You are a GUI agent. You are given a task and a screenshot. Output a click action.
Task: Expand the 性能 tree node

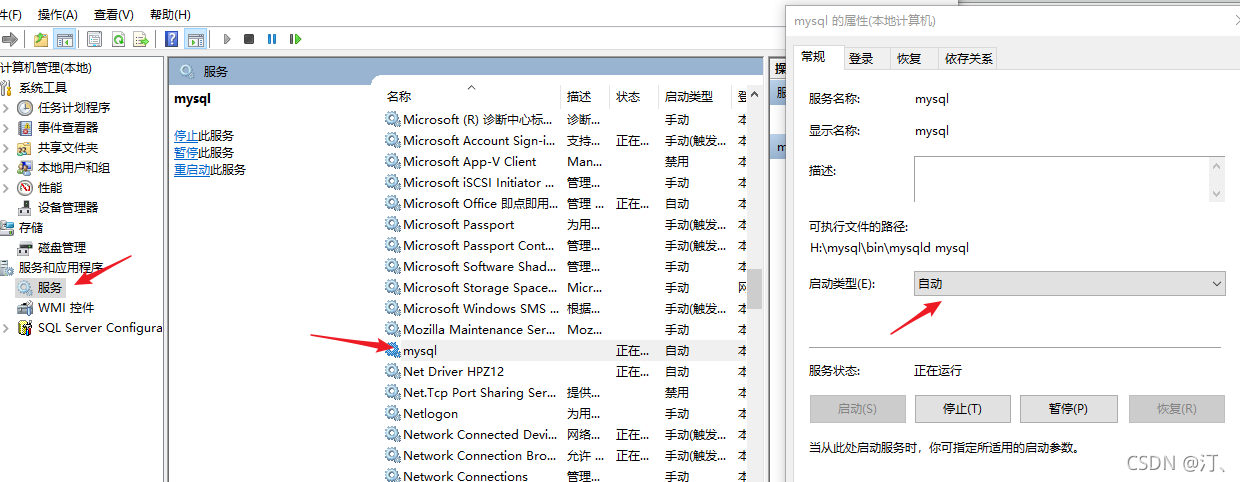(6, 187)
